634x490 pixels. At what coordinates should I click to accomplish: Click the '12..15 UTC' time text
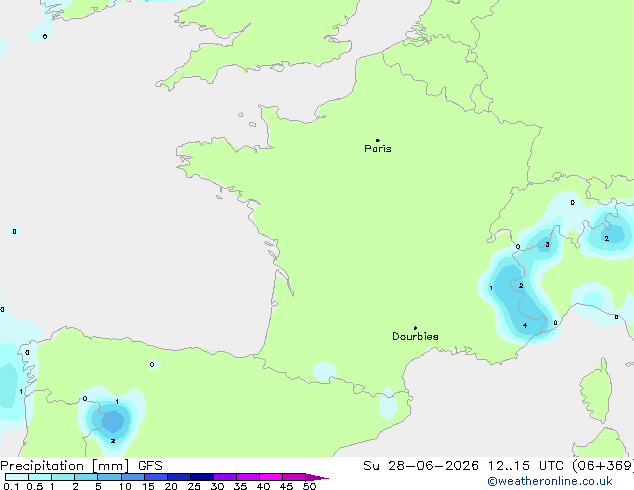click(525, 466)
